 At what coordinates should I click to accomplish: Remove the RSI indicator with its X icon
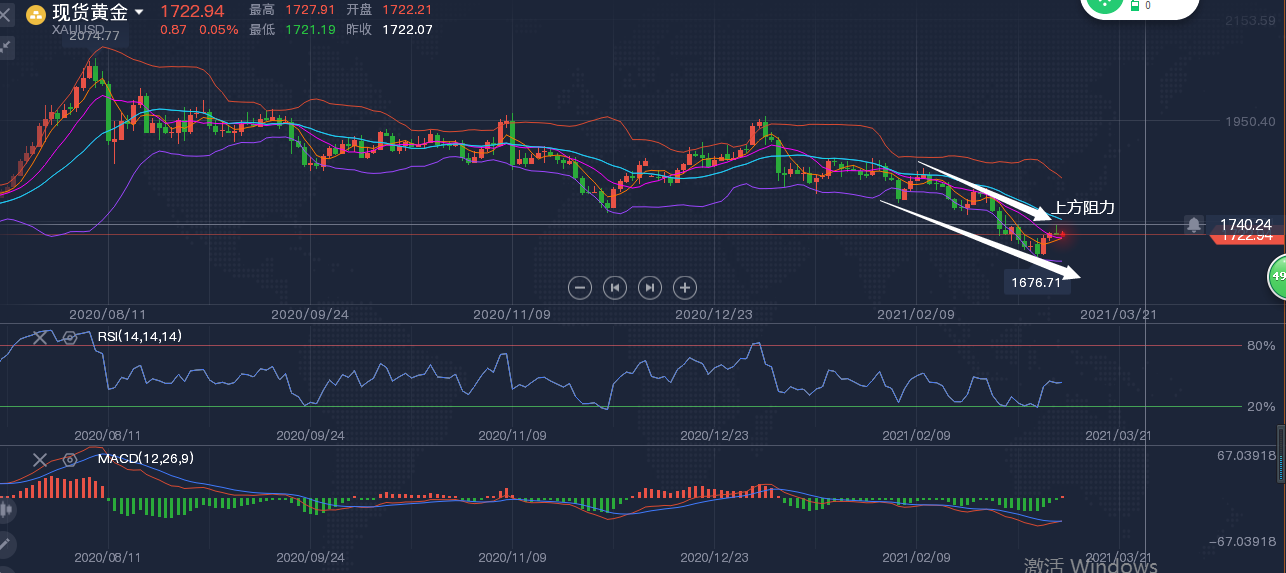(39, 338)
